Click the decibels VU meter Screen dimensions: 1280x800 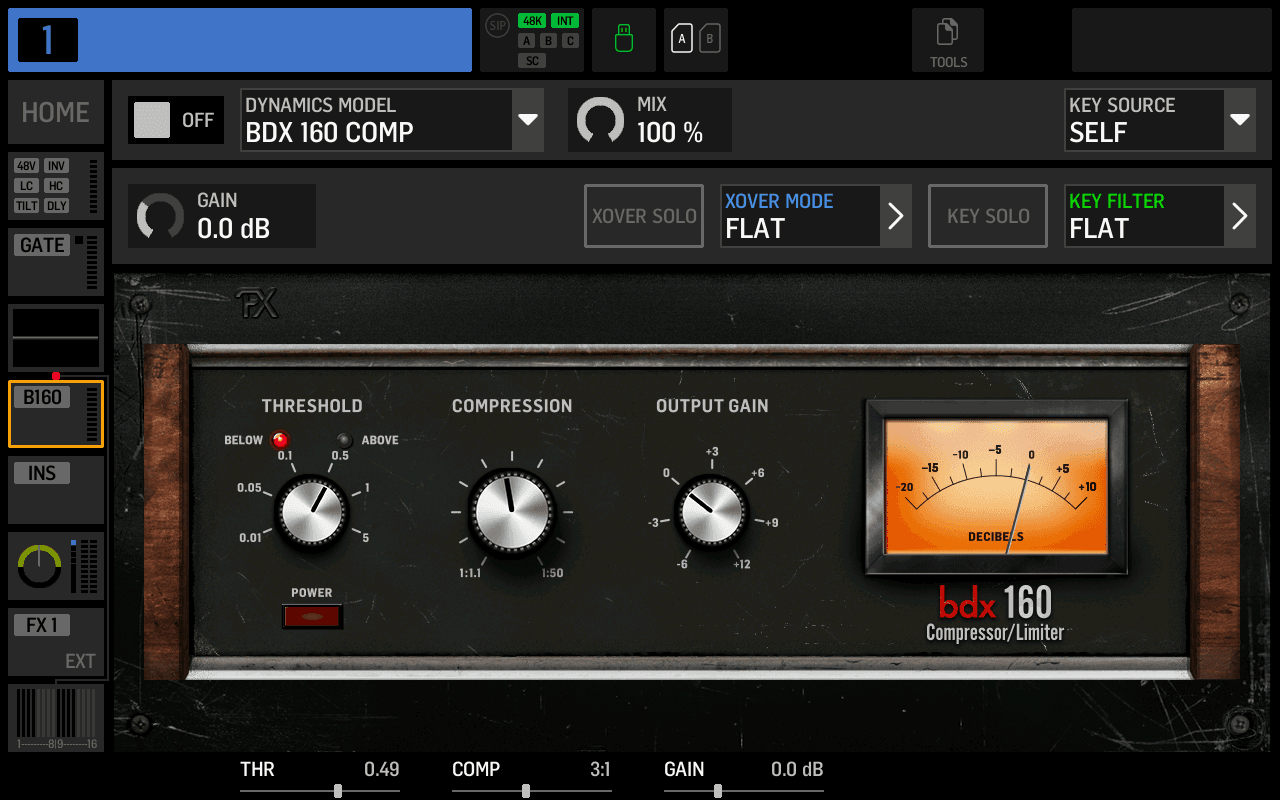coord(997,487)
